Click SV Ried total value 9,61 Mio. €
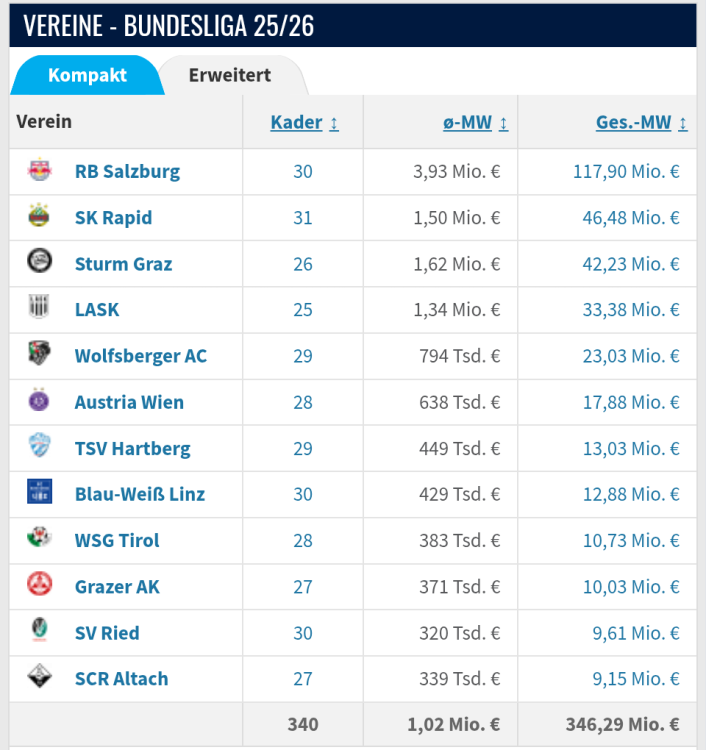Viewport: 706px width, 750px height. (631, 633)
